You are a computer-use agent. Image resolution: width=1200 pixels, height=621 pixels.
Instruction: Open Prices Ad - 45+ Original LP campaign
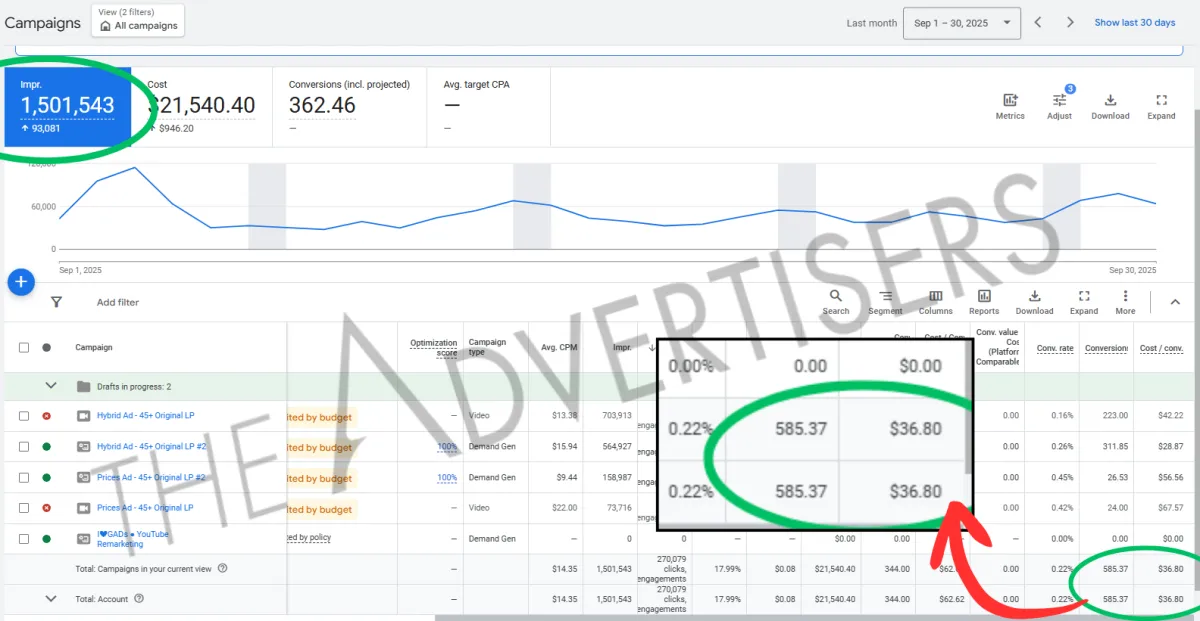(145, 508)
